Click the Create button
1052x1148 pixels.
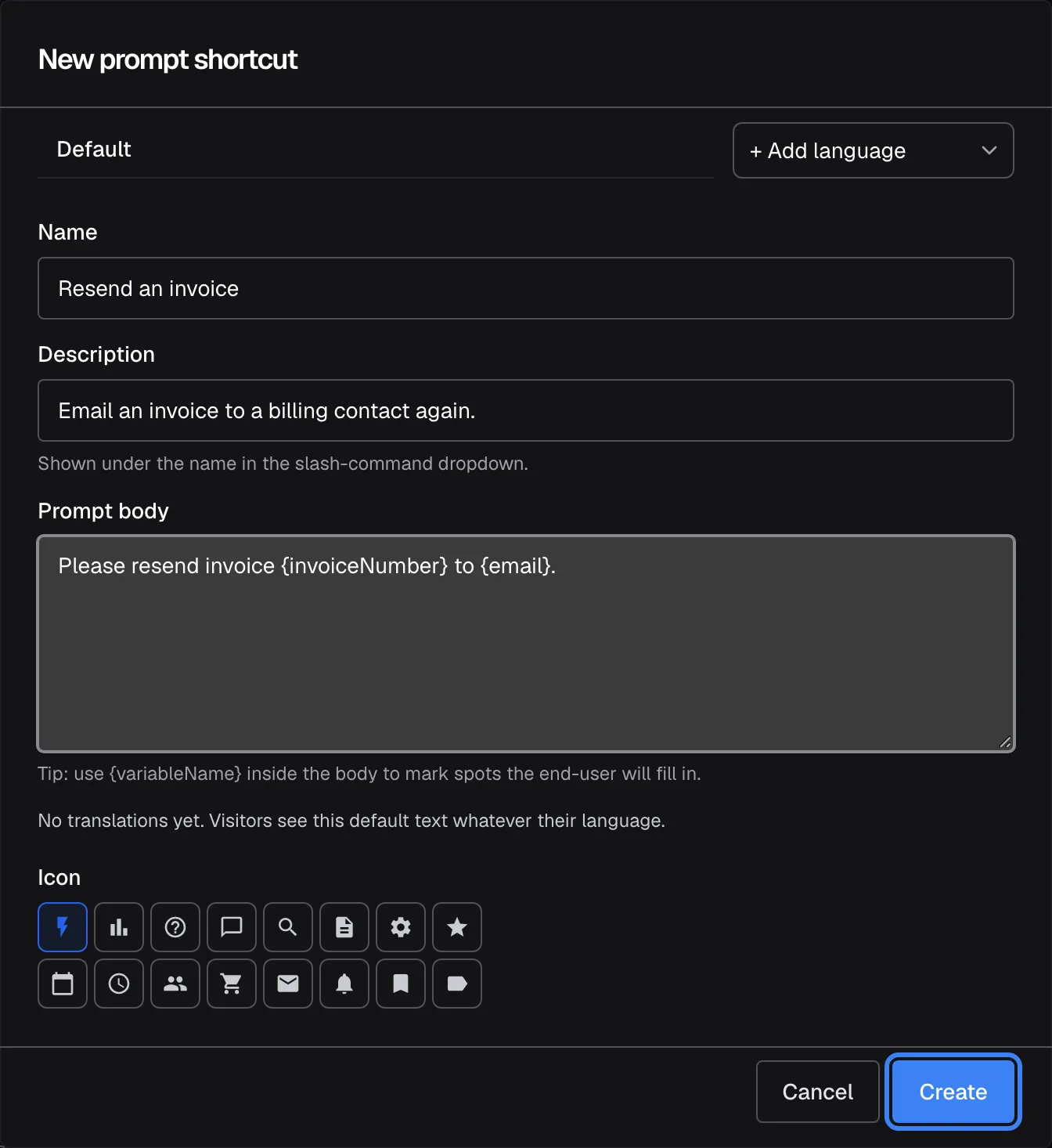[953, 1092]
